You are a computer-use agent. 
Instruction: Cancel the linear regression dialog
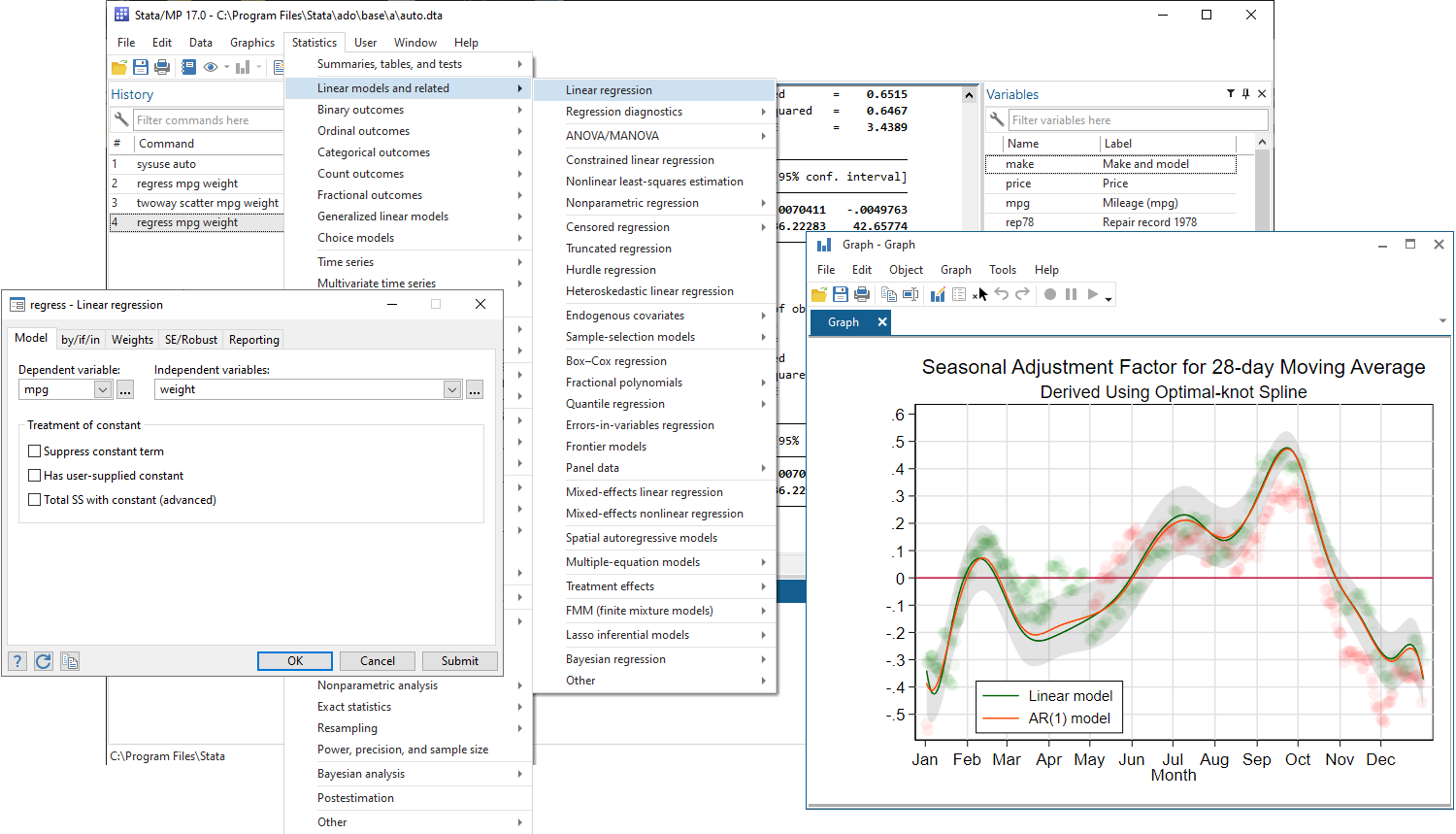pos(377,661)
